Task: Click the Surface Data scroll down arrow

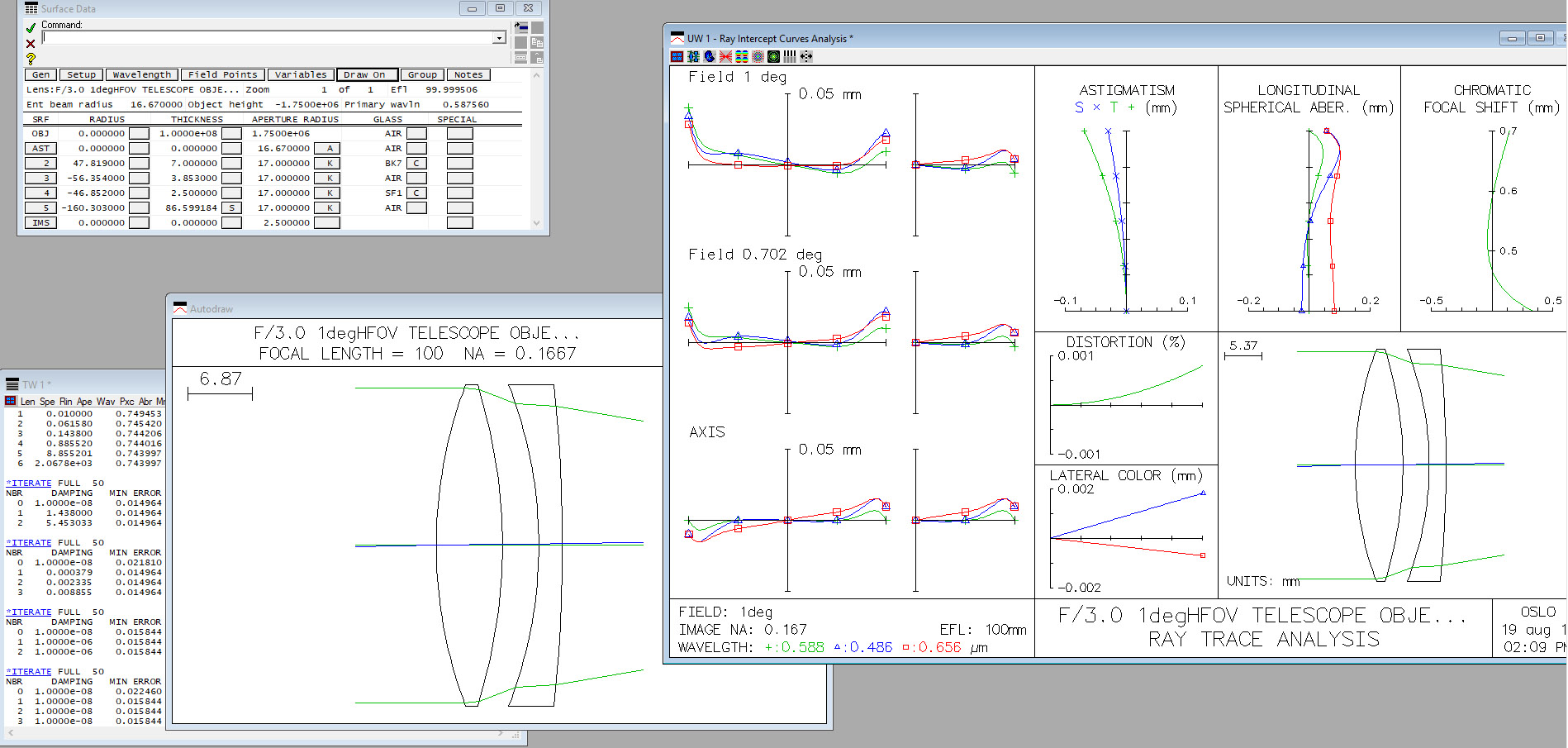Action: [536, 222]
